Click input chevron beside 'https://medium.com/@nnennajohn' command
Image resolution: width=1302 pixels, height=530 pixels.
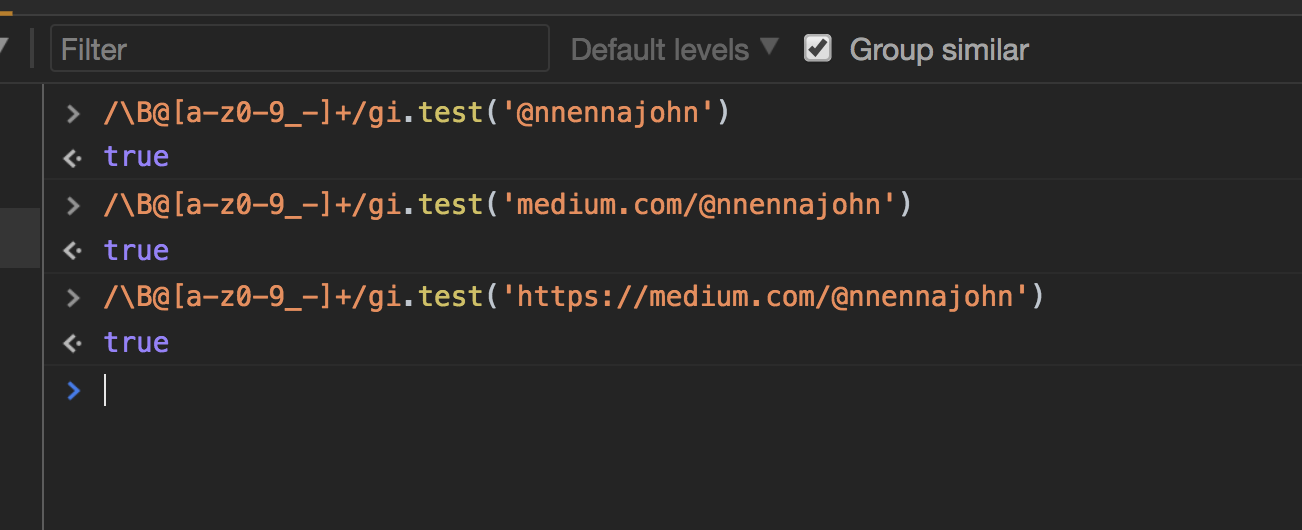click(x=72, y=297)
